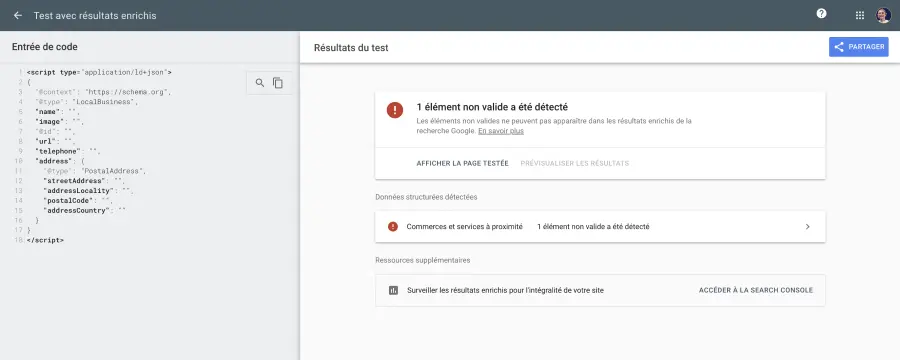Viewport: 900px width, 360px height.
Task: Click error icon beside Commerces et services
Action: (393, 227)
